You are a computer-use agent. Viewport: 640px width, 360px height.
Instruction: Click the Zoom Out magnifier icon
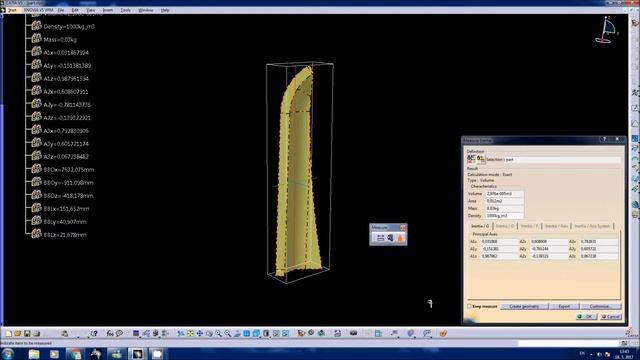(228, 333)
